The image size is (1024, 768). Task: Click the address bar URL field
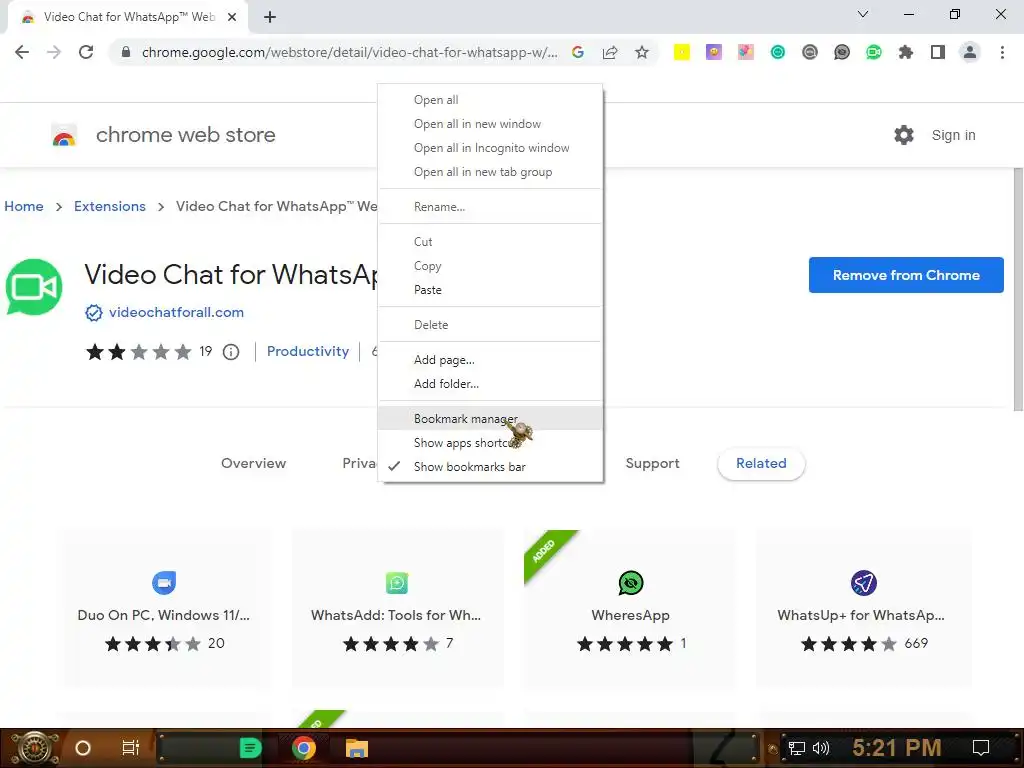349,52
